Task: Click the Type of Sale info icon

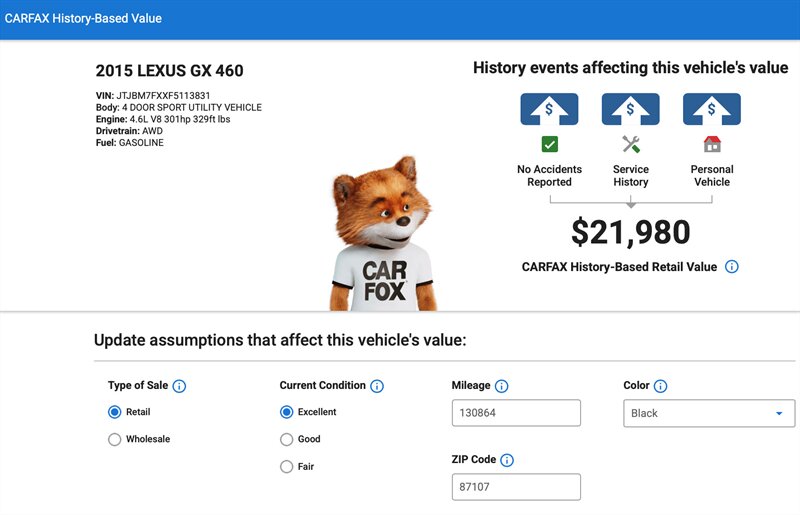Action: pos(179,386)
